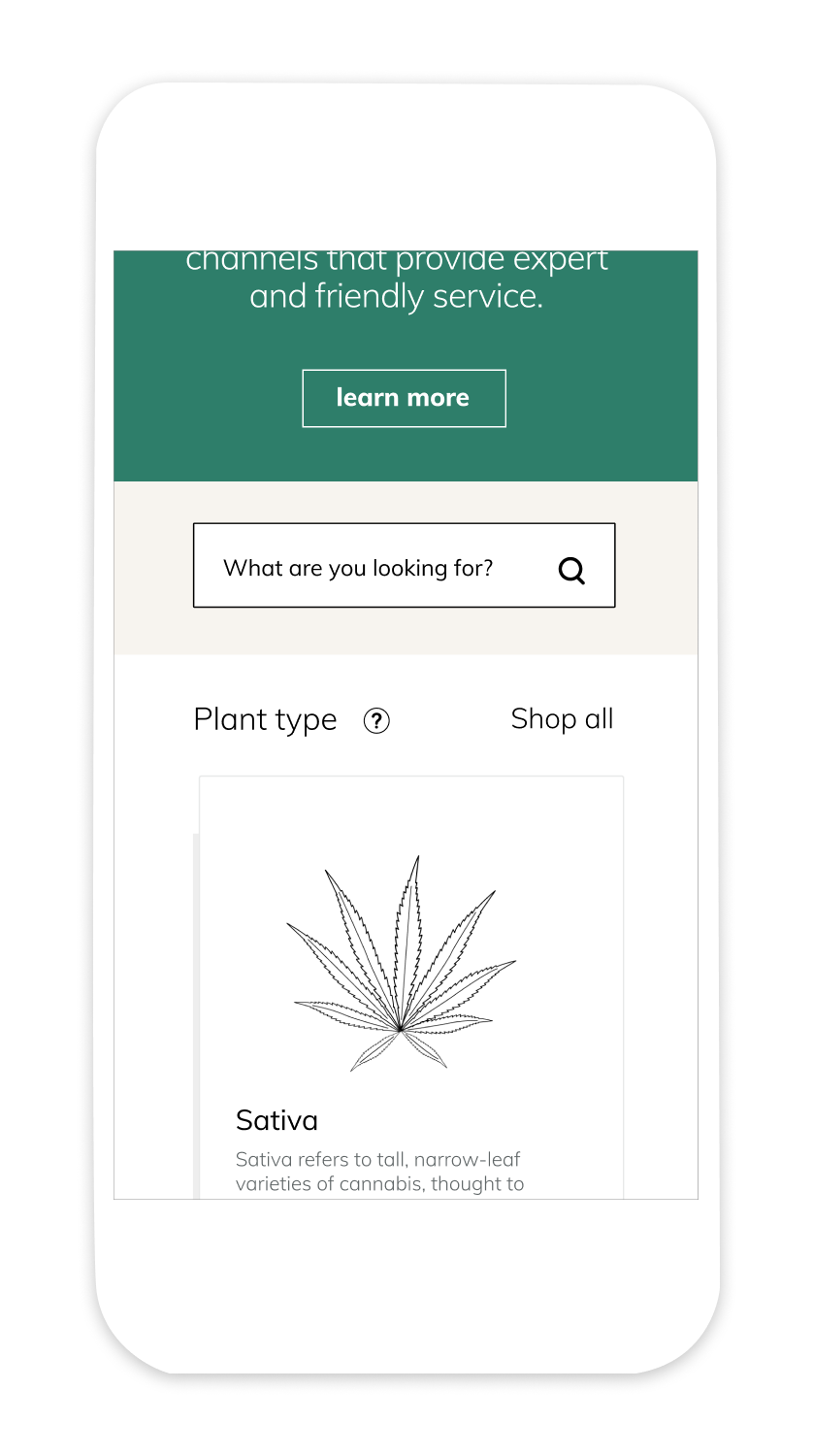
Task: Open the Sativa plant type card
Action: [411, 987]
